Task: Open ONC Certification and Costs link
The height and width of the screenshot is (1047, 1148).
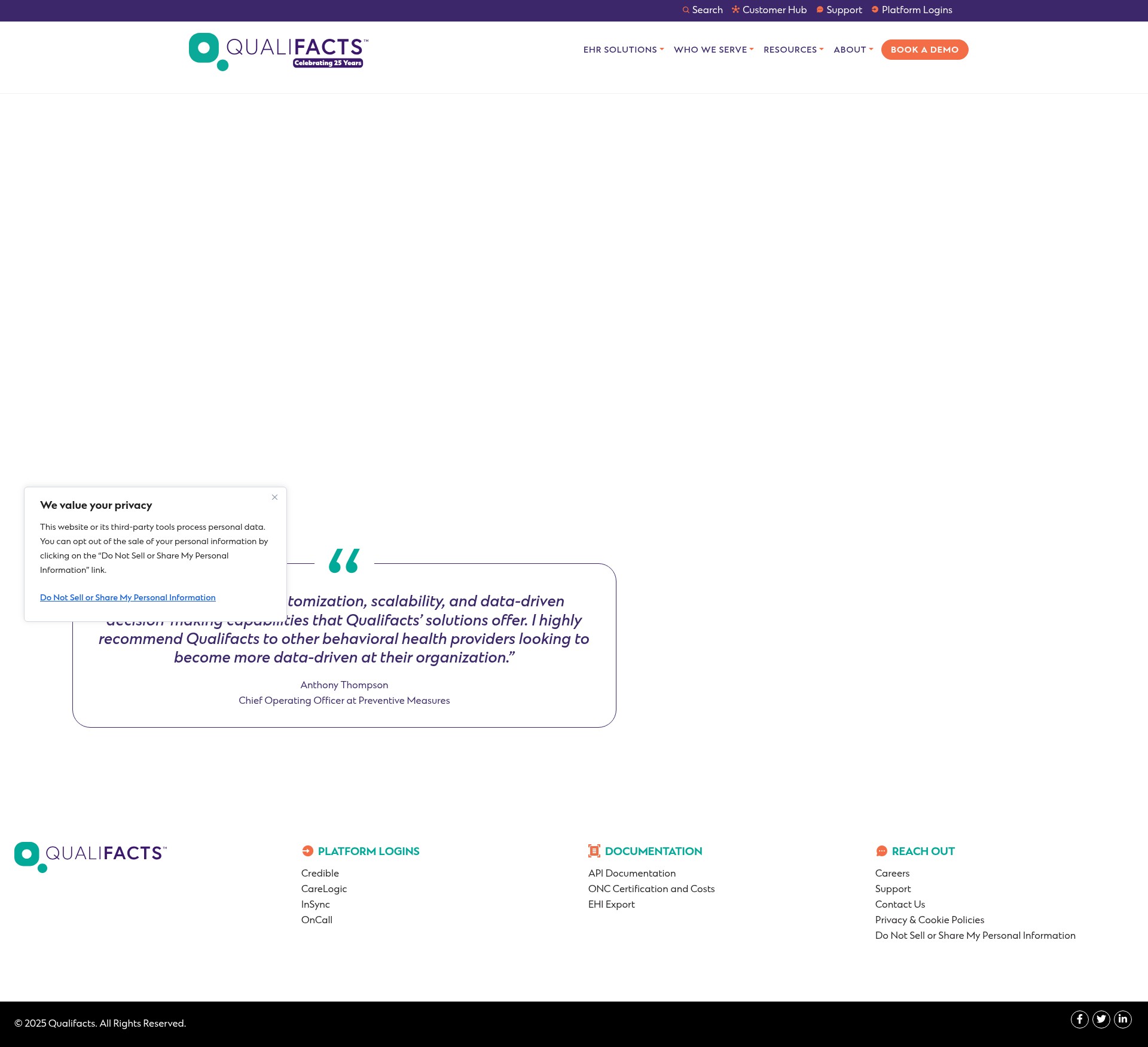Action: click(651, 889)
